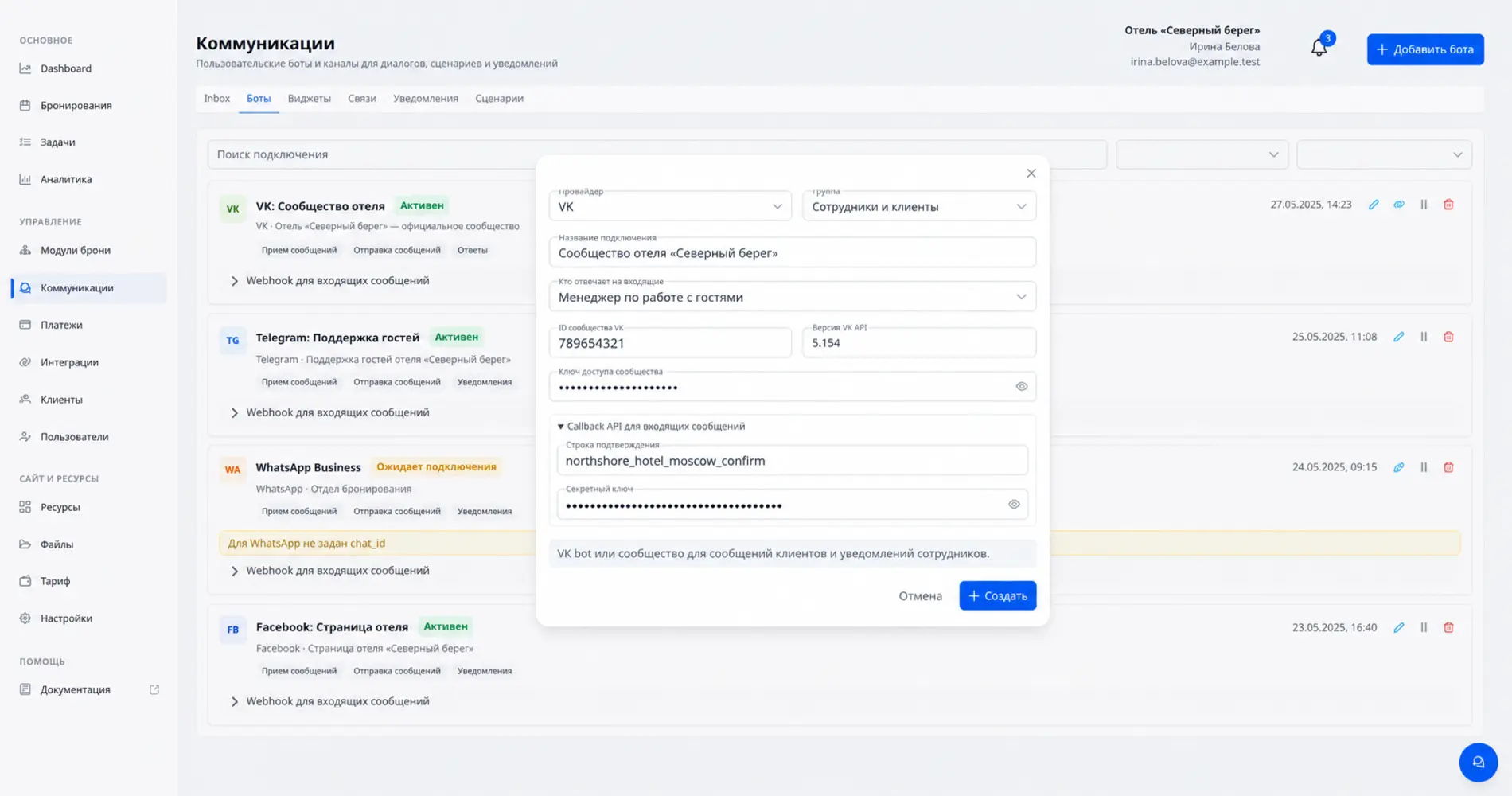Expand Webhook under WhatsApp Business
Image resolution: width=1512 pixels, height=796 pixels.
point(329,571)
